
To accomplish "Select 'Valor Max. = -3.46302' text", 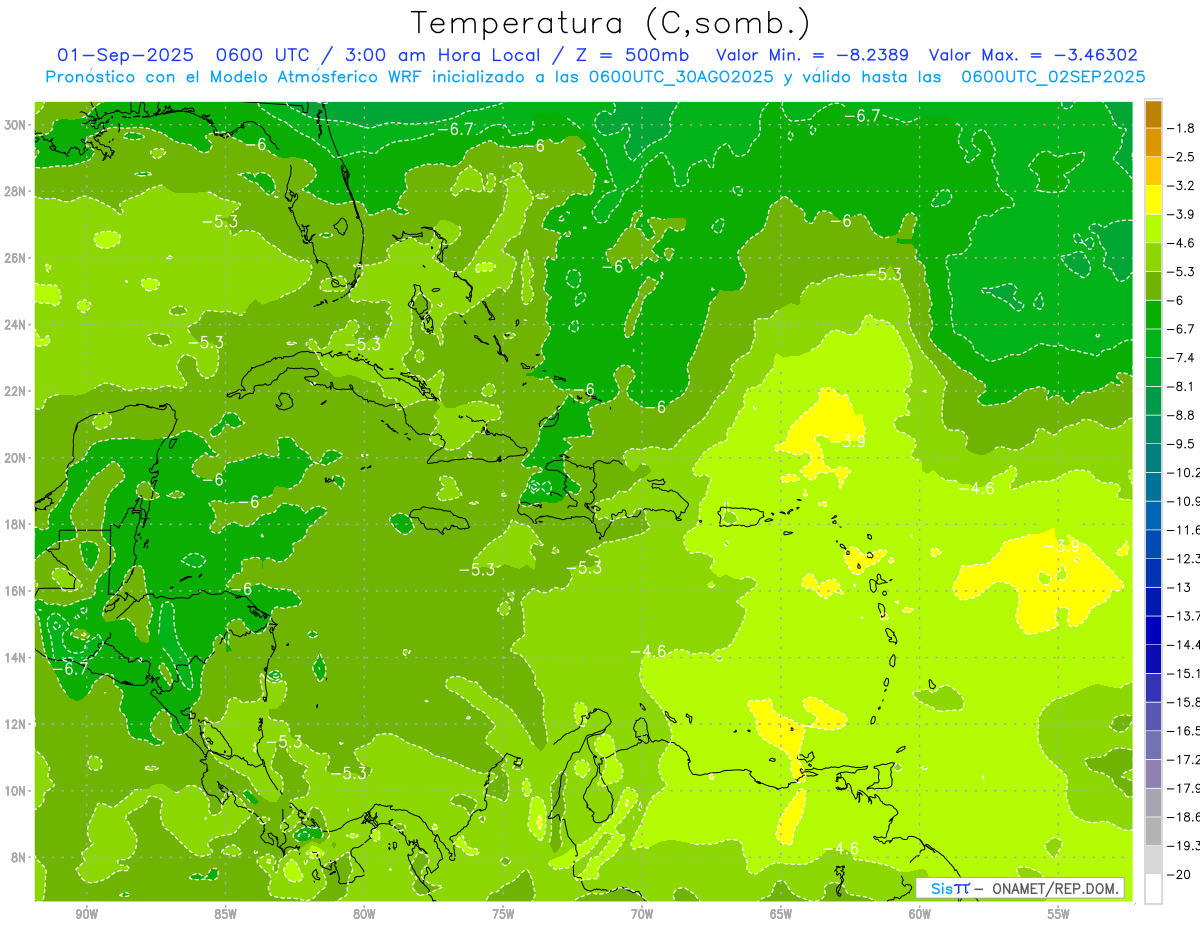I will click(1033, 55).
